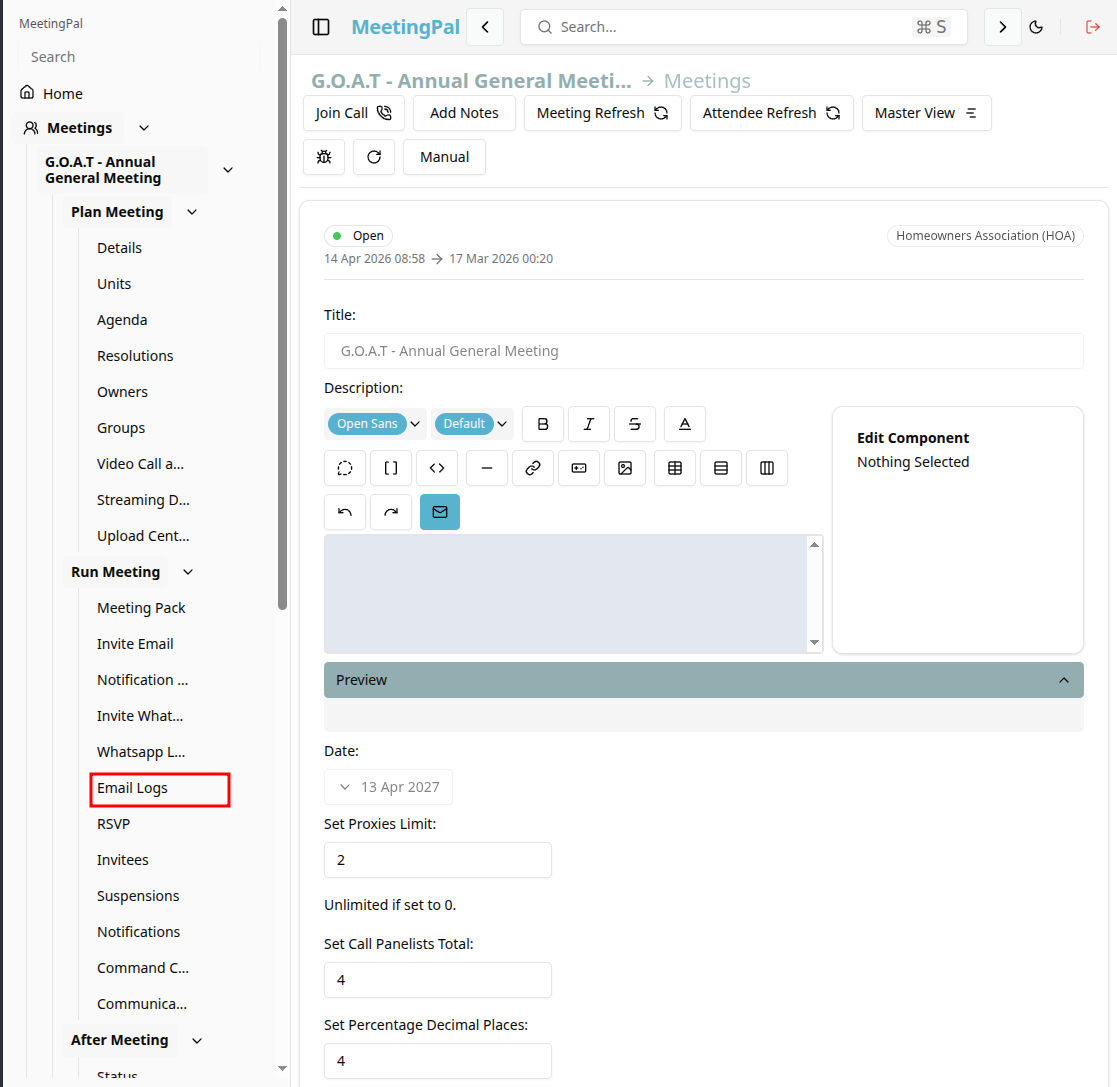
Task: Click Meeting Refresh button
Action: pyautogui.click(x=603, y=113)
